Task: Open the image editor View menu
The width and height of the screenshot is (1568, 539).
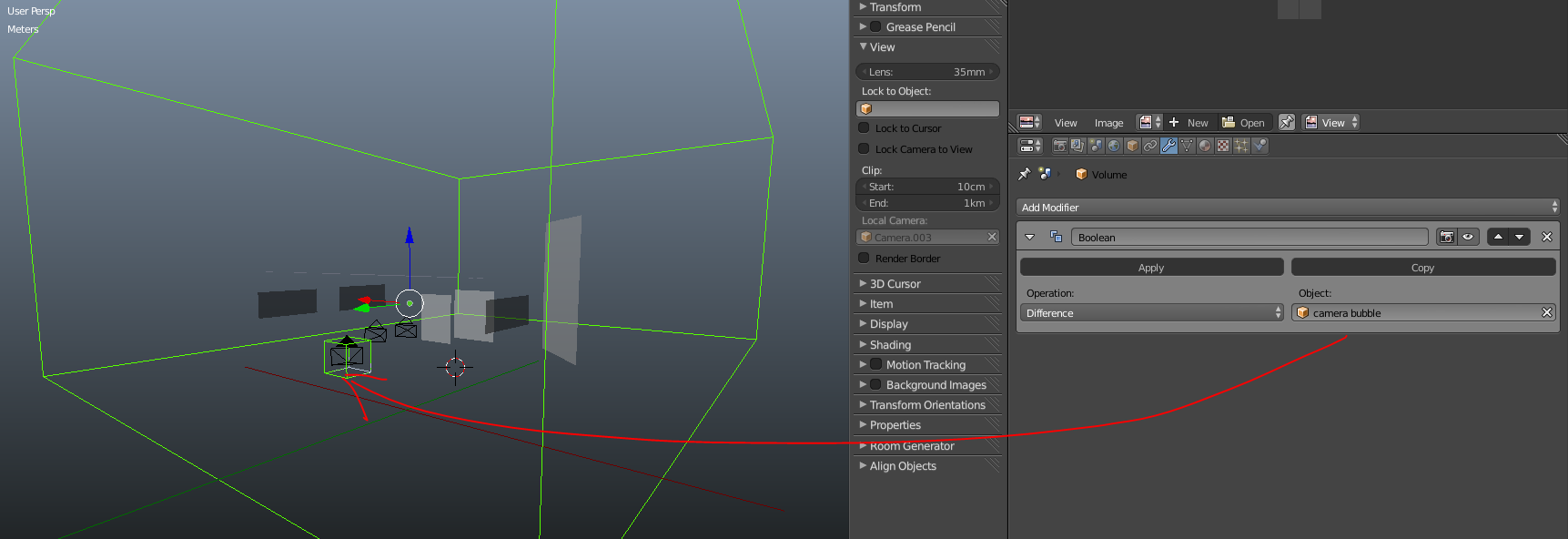Action: 1066,123
